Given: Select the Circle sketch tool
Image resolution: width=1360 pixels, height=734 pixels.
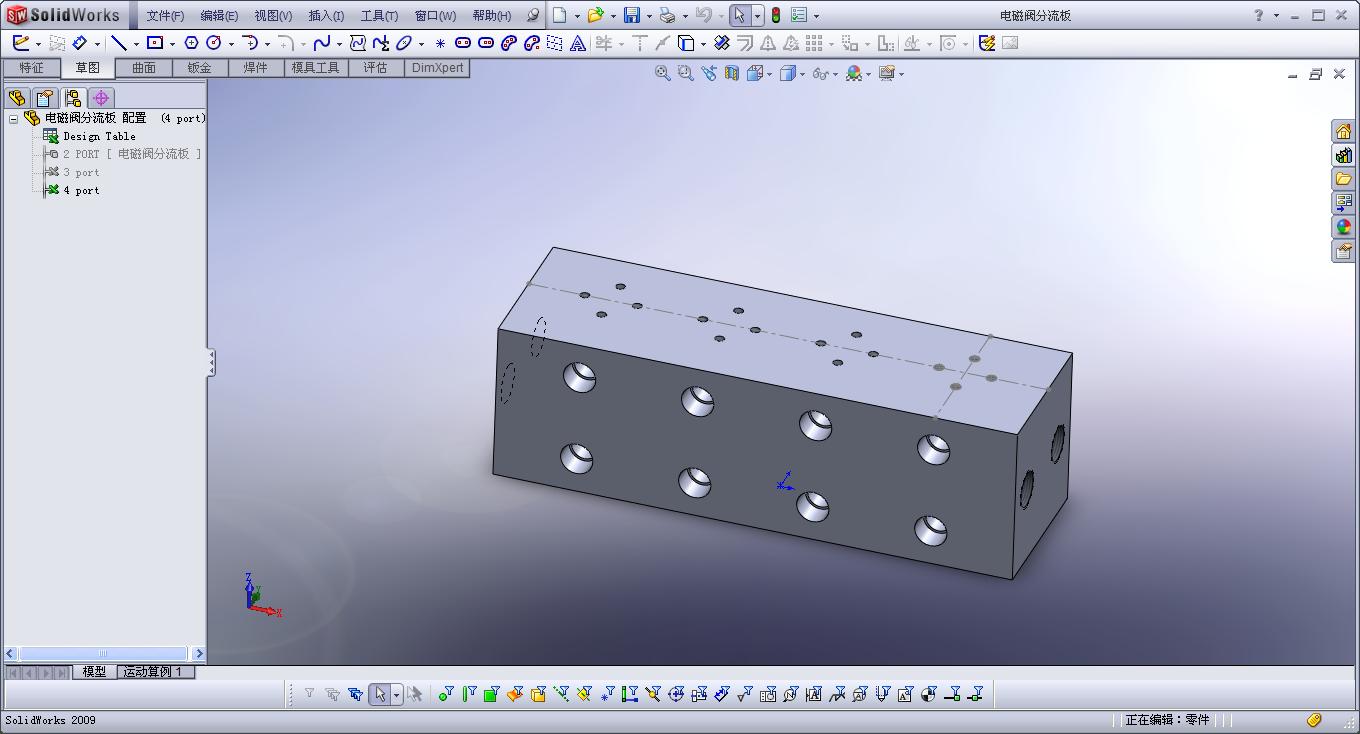Looking at the screenshot, I should (x=214, y=43).
